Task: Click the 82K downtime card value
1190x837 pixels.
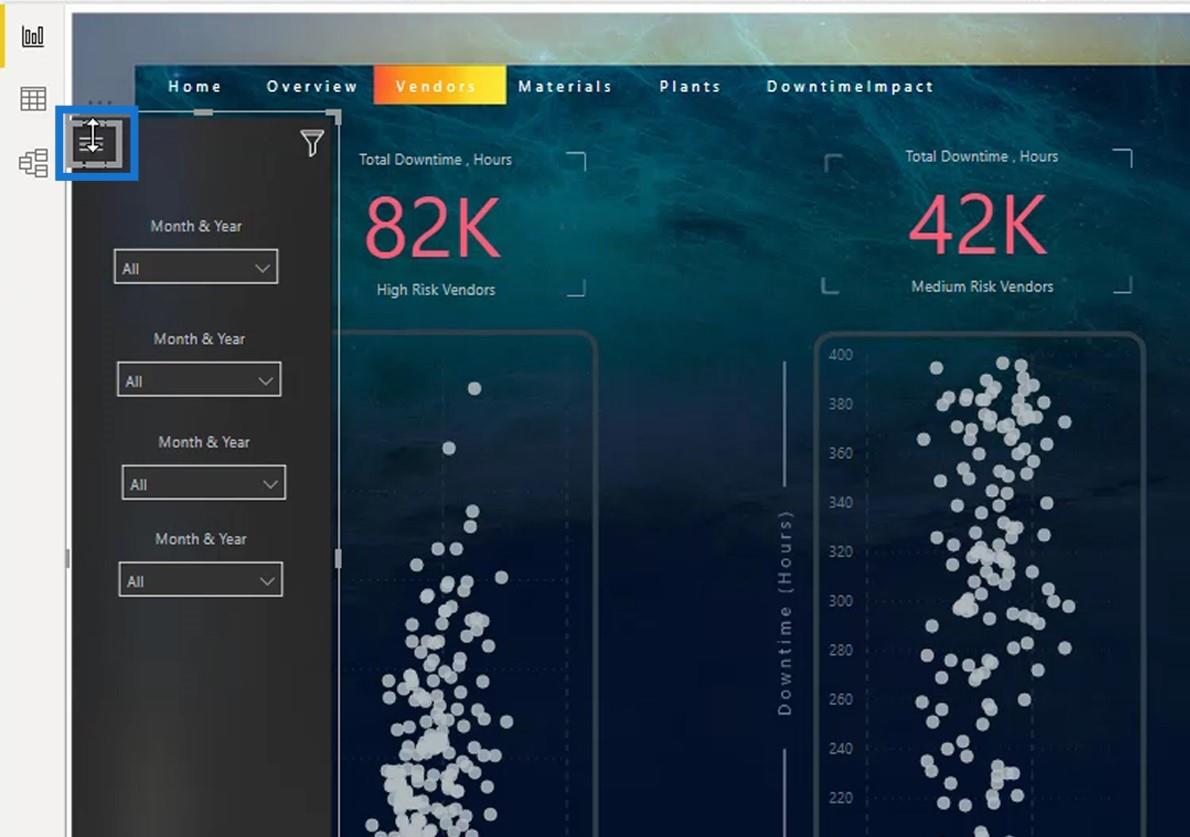Action: click(433, 228)
